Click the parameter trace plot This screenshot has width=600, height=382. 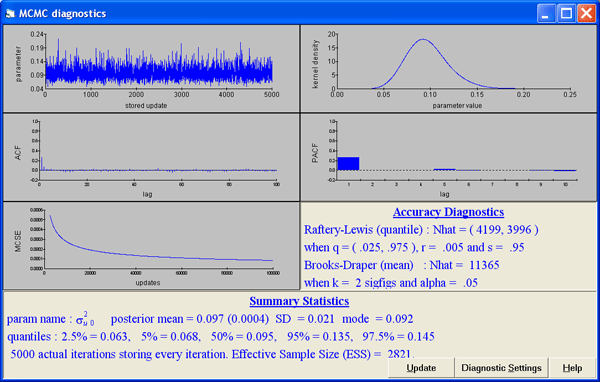[x=152, y=69]
